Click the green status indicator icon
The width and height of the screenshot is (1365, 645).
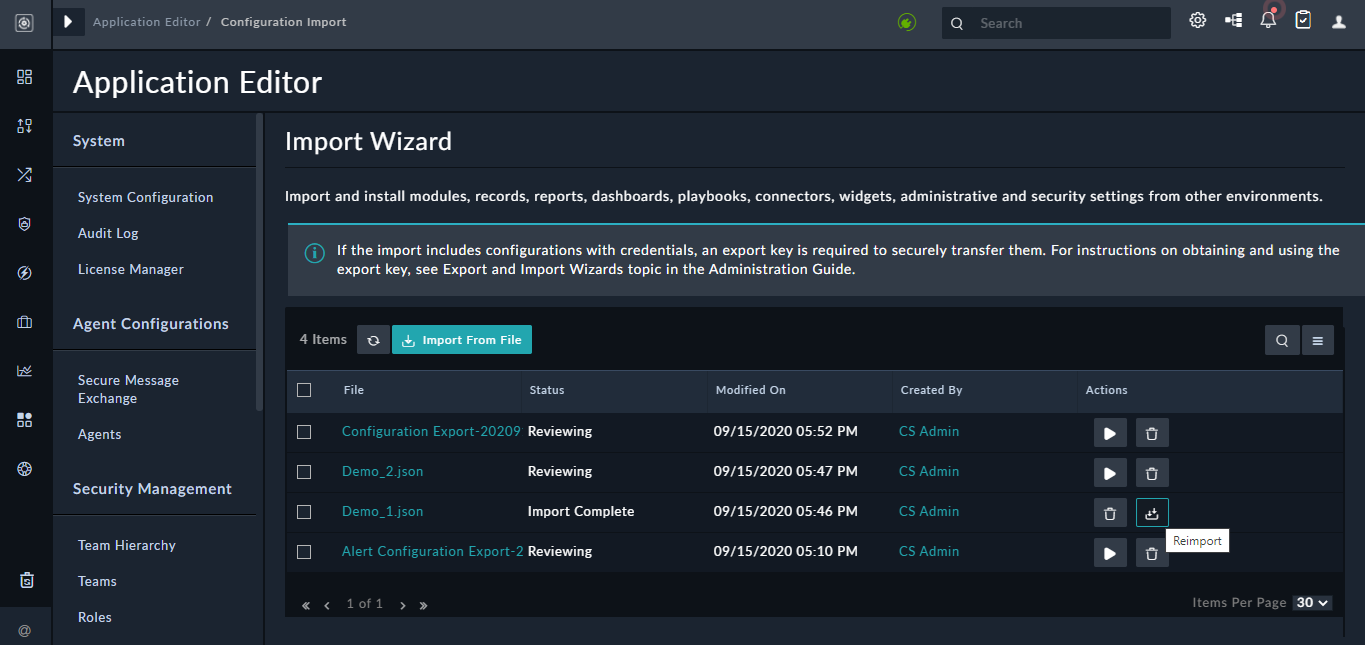click(907, 22)
